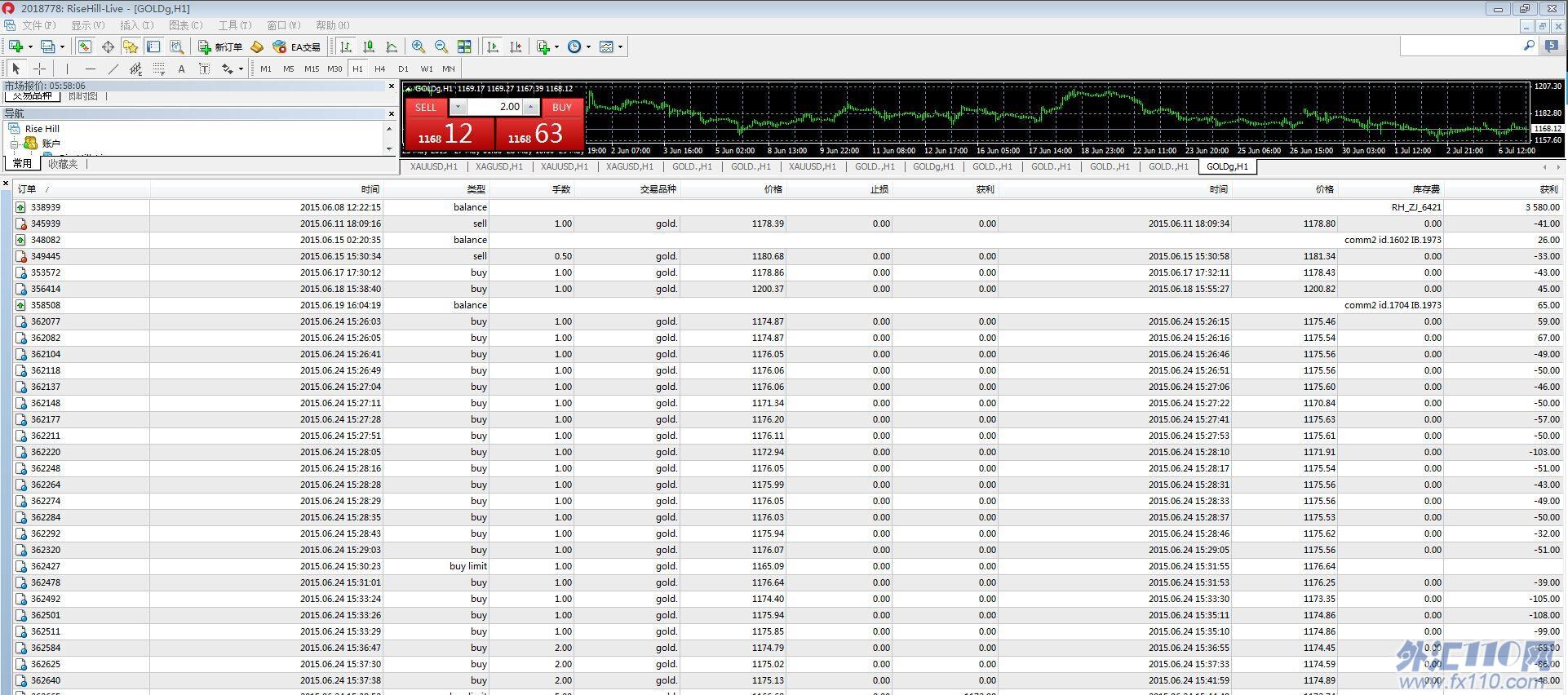Select the equidistant channel tool
Image resolution: width=1568 pixels, height=695 pixels.
135,69
